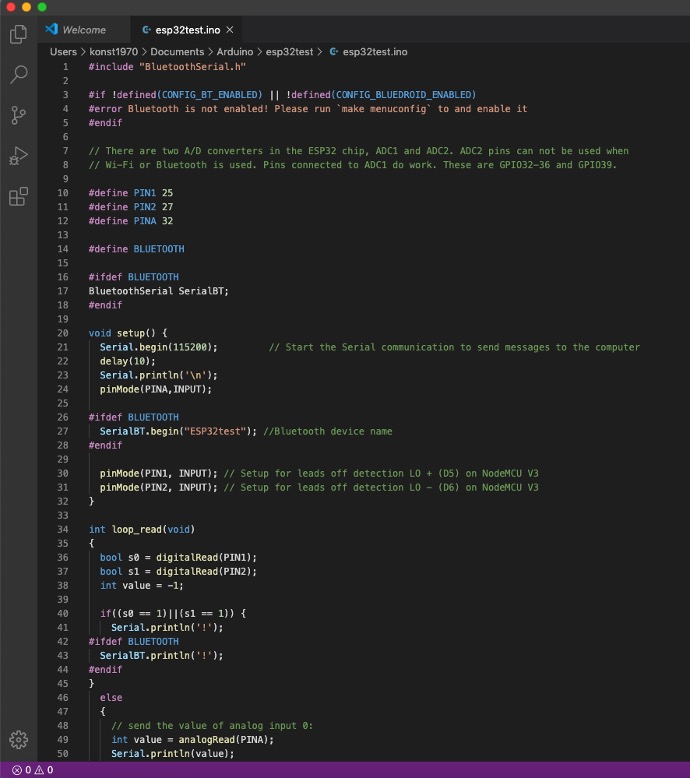
Task: Click pinMode(PINA,INPUT); statement
Action: coord(156,389)
